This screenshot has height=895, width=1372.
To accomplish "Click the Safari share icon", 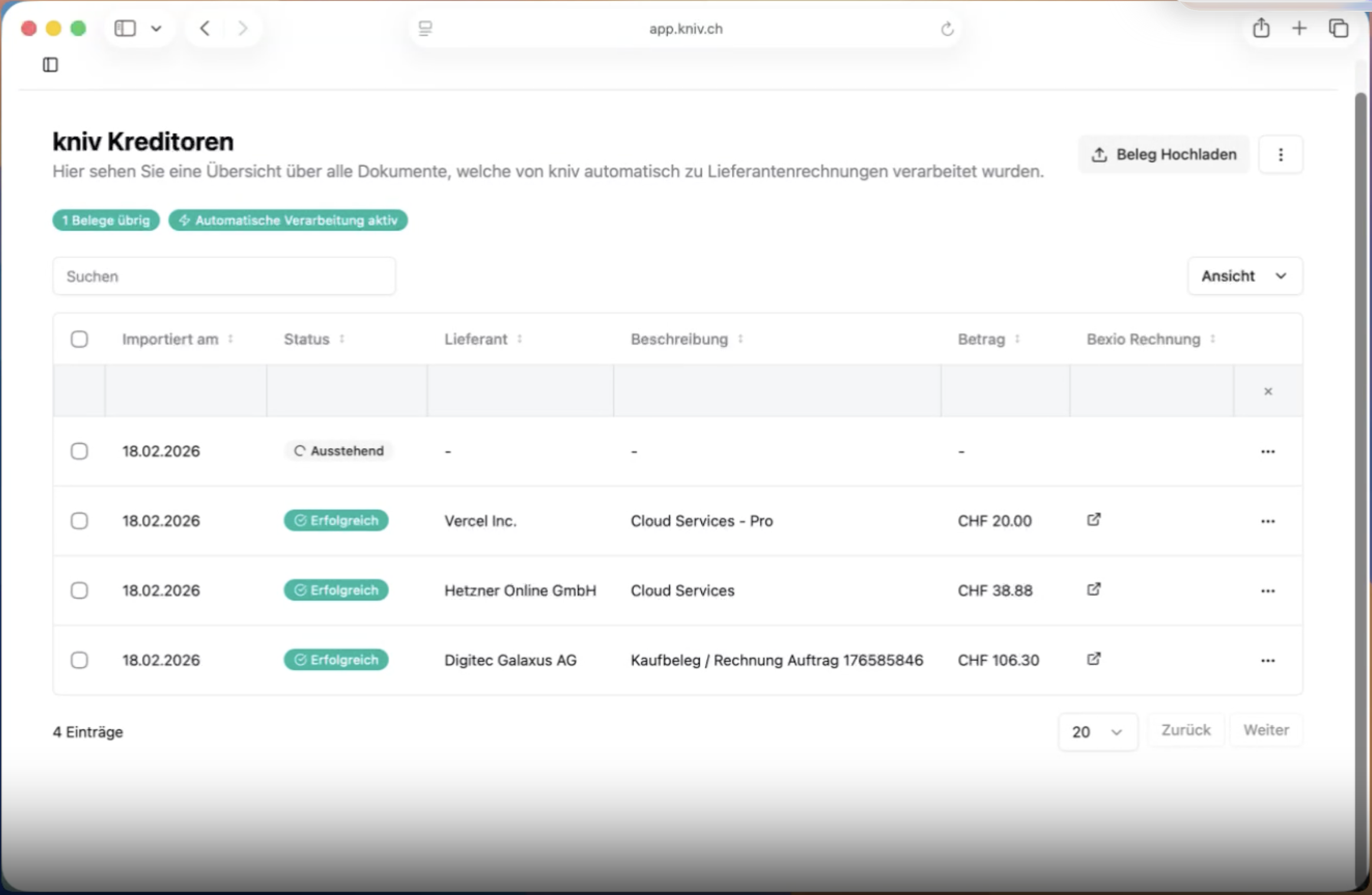I will 1261,28.
